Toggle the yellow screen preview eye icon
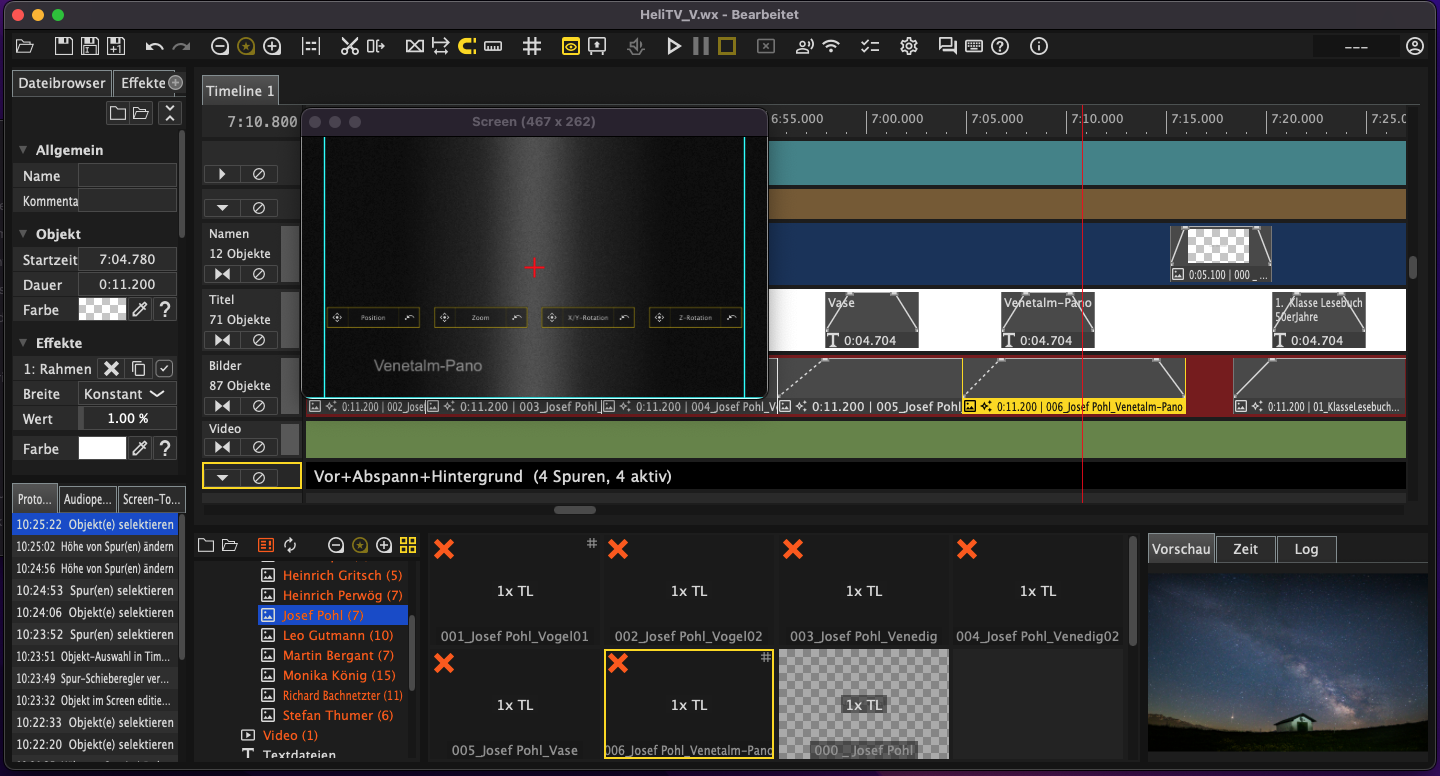 click(x=570, y=46)
